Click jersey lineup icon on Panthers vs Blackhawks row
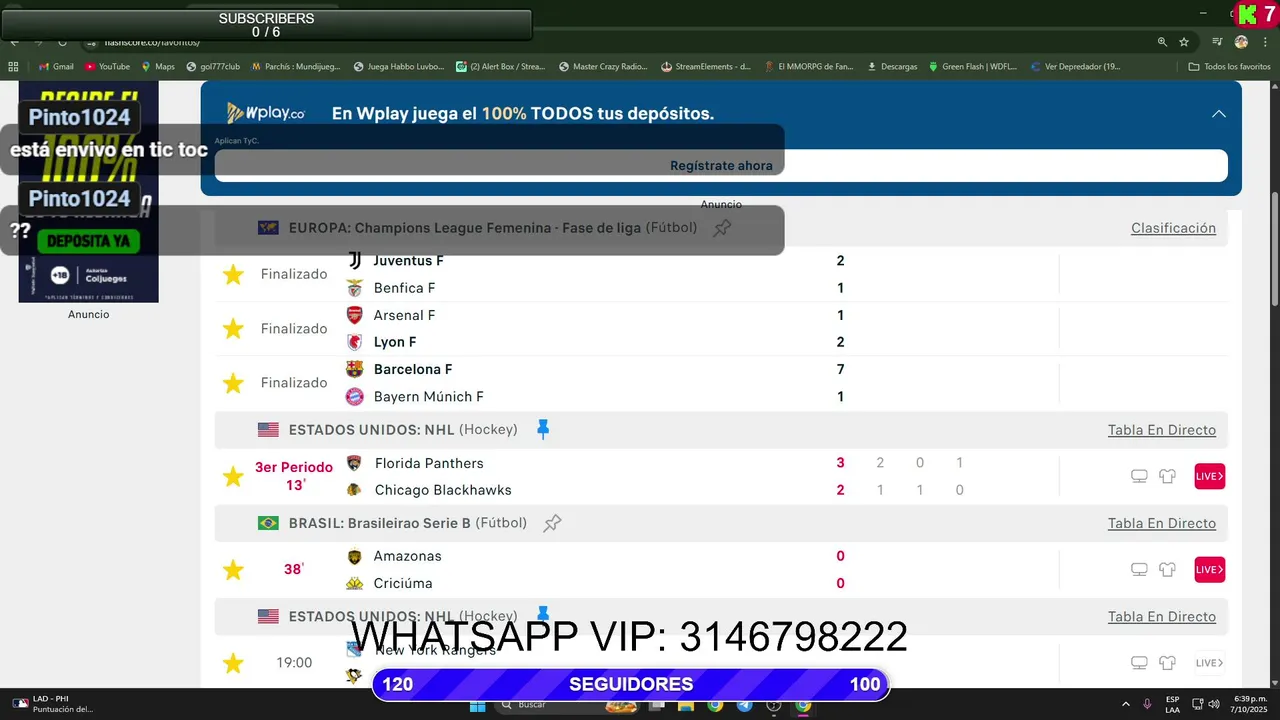 1167,476
